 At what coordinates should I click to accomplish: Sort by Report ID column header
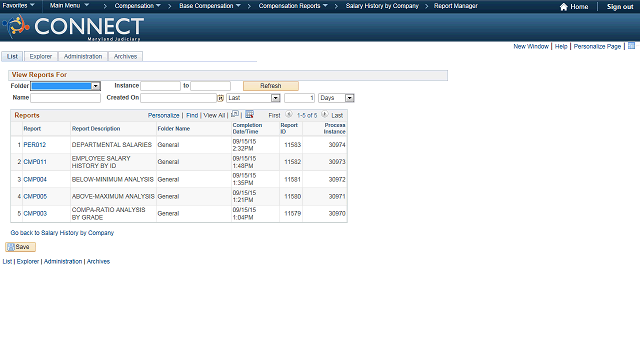289,129
